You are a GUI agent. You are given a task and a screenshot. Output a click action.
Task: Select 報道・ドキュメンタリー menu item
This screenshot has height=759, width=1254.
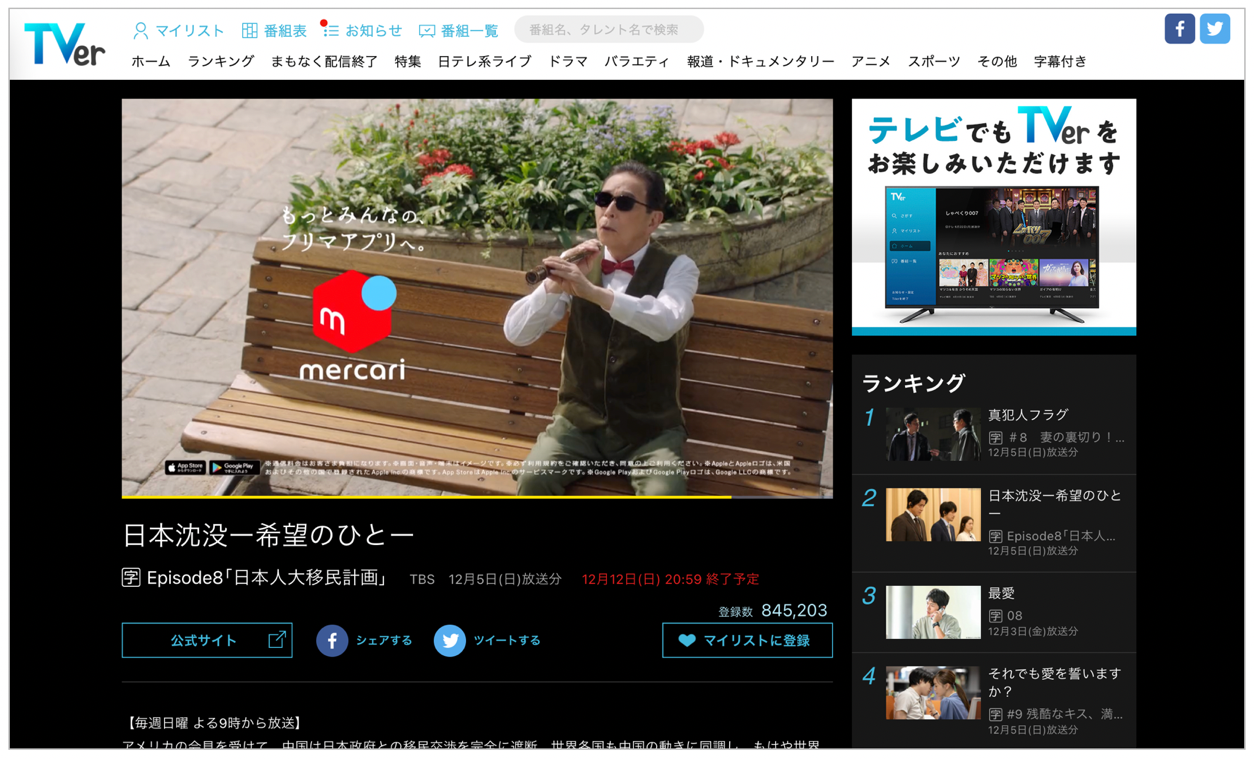click(x=761, y=62)
